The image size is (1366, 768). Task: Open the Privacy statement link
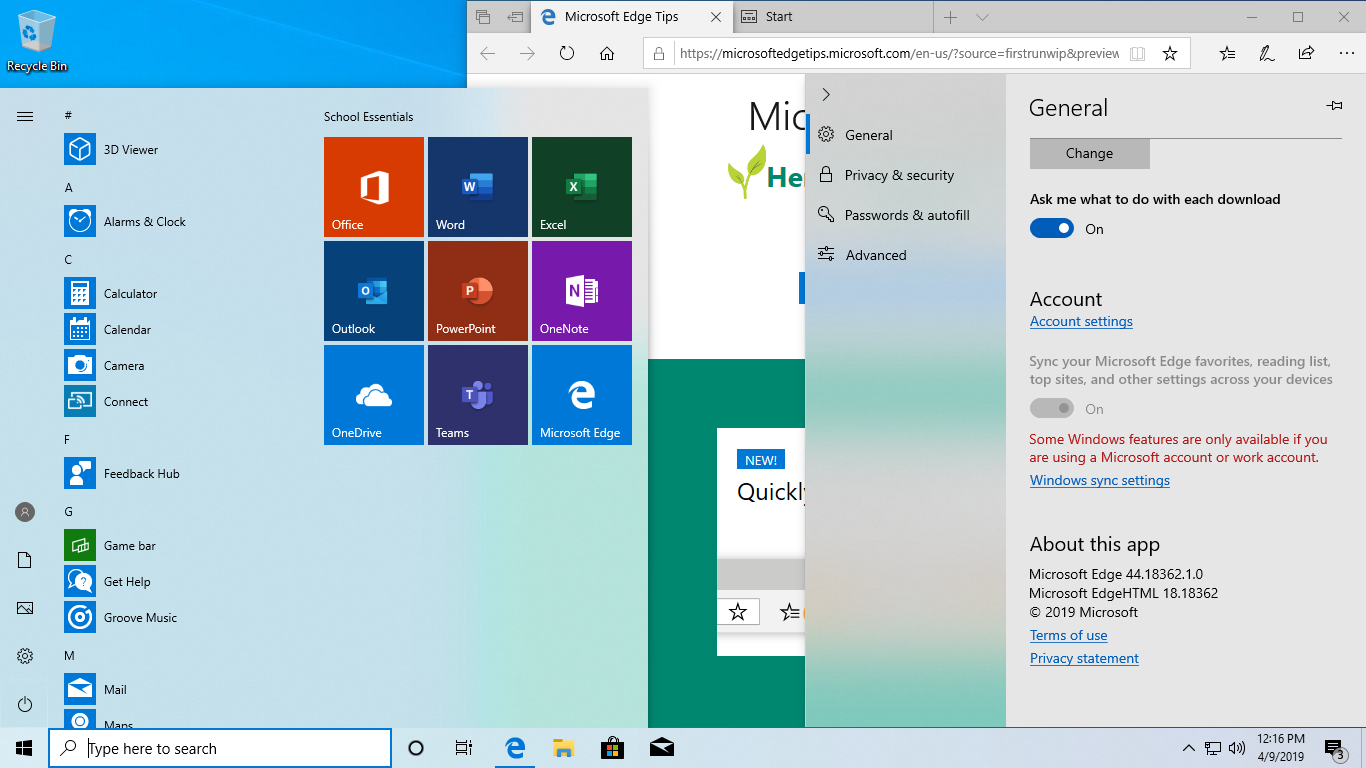tap(1084, 659)
